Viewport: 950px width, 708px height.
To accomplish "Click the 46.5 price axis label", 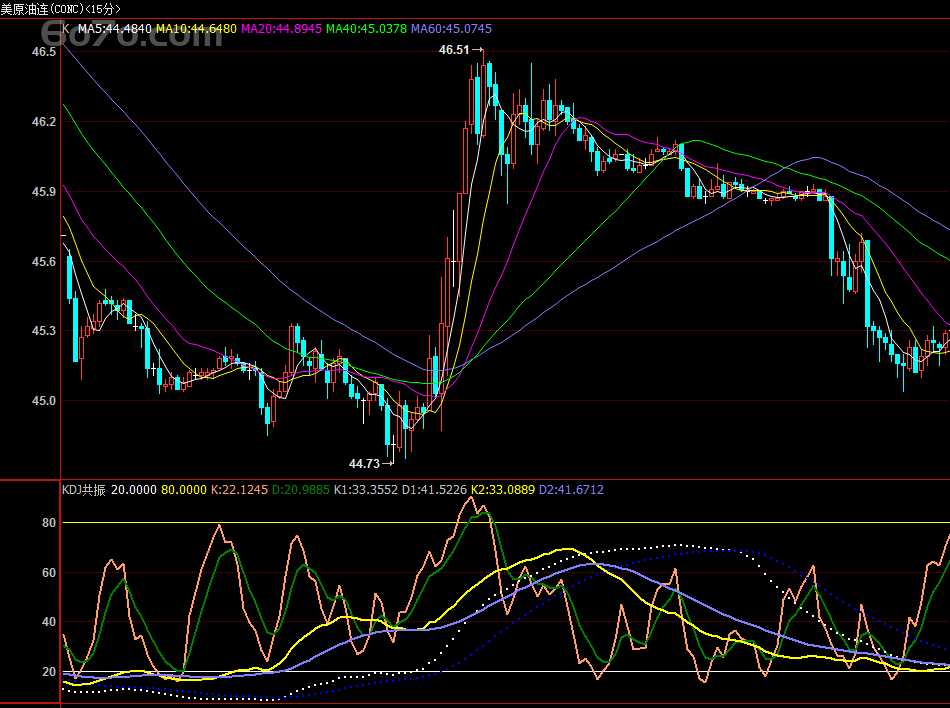I will [44, 51].
